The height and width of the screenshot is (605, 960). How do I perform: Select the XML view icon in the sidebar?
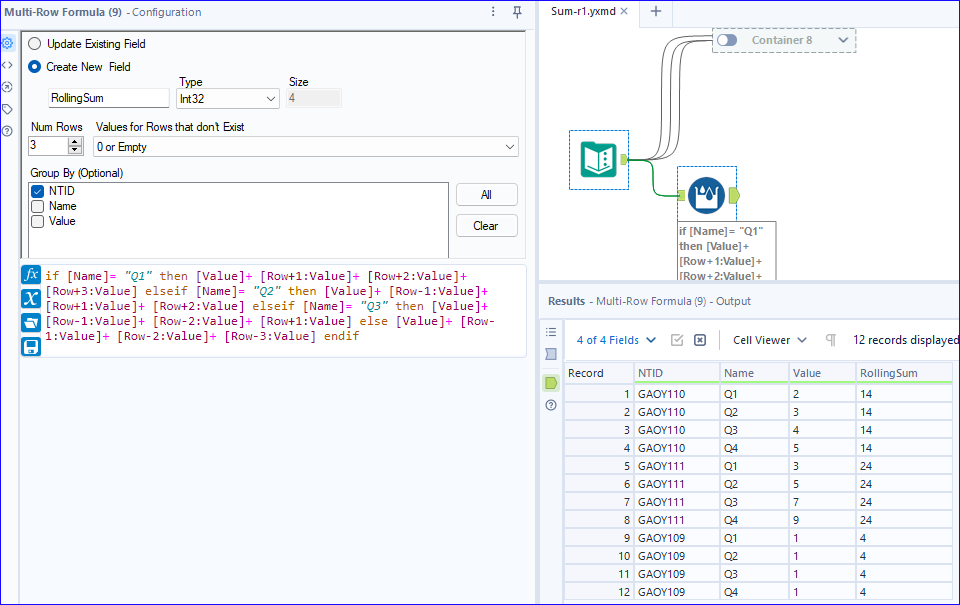tap(8, 65)
